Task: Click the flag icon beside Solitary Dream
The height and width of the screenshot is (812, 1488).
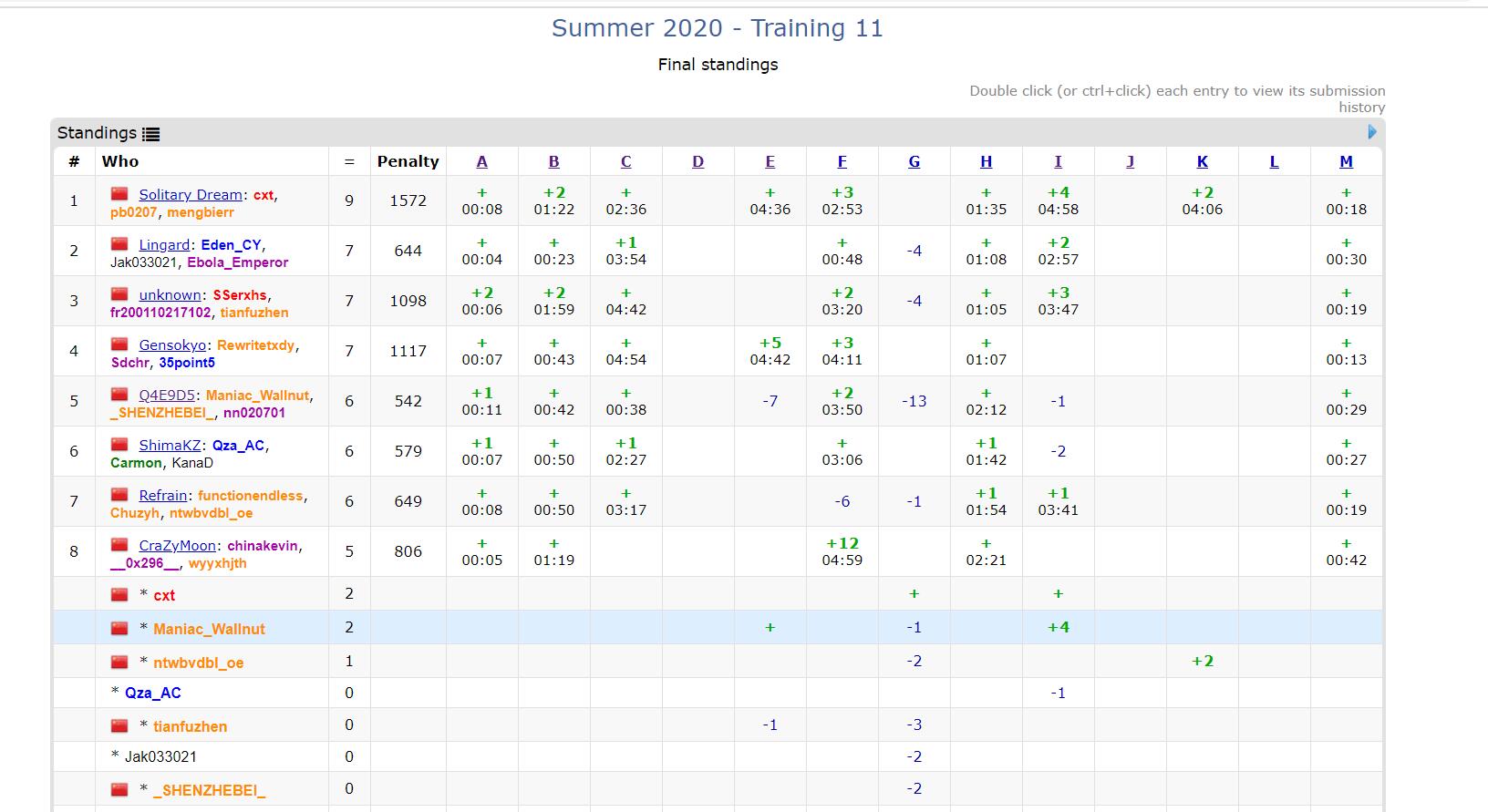Action: 119,194
